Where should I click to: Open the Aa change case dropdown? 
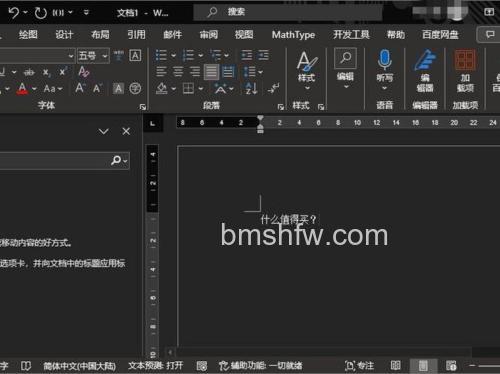pos(53,89)
